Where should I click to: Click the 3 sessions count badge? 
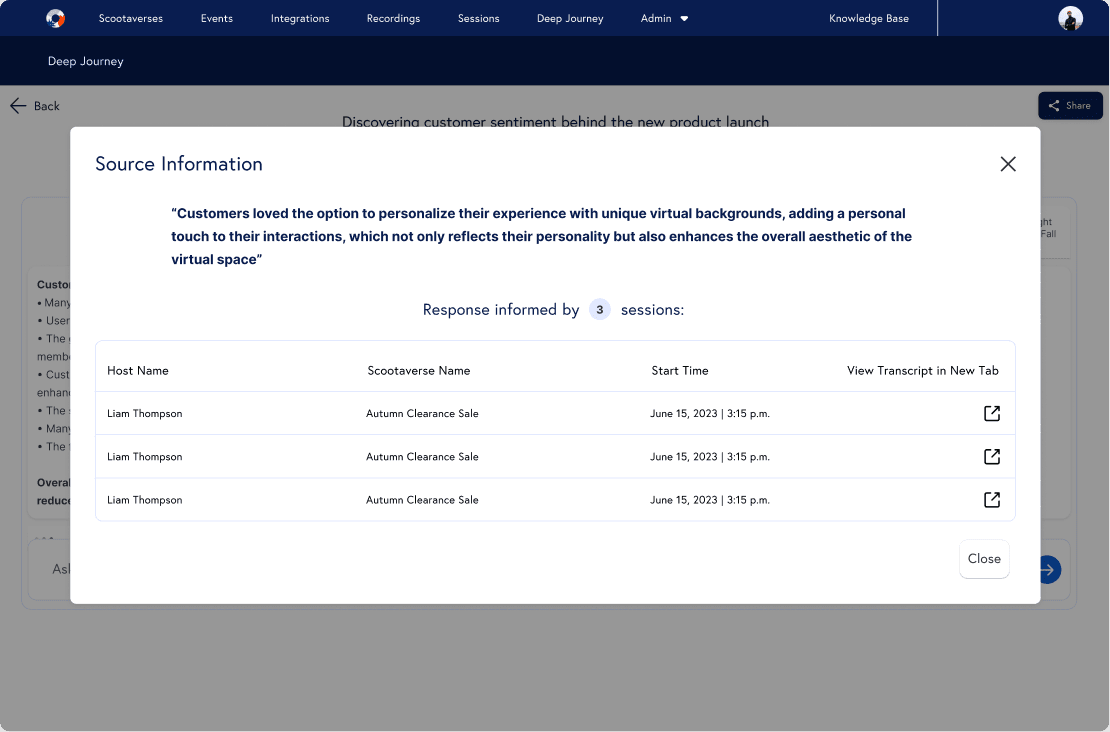(599, 310)
